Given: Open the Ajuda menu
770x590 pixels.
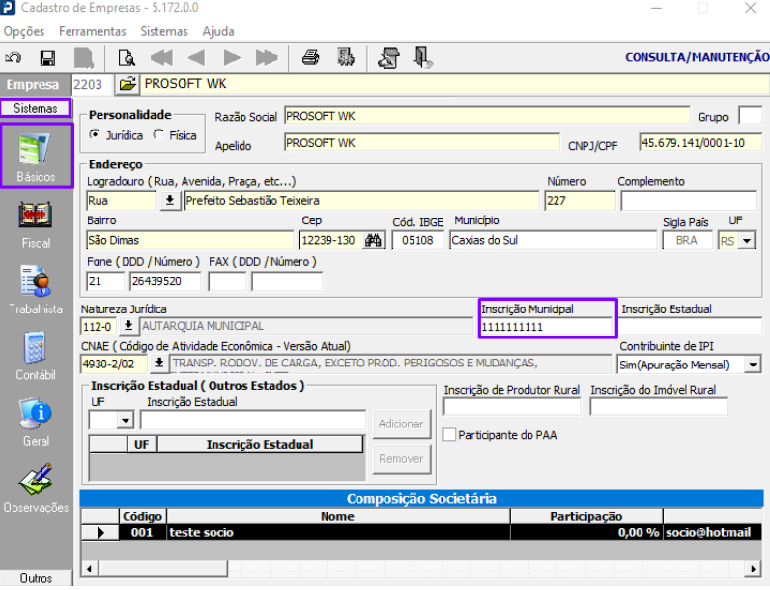Looking at the screenshot, I should point(218,32).
